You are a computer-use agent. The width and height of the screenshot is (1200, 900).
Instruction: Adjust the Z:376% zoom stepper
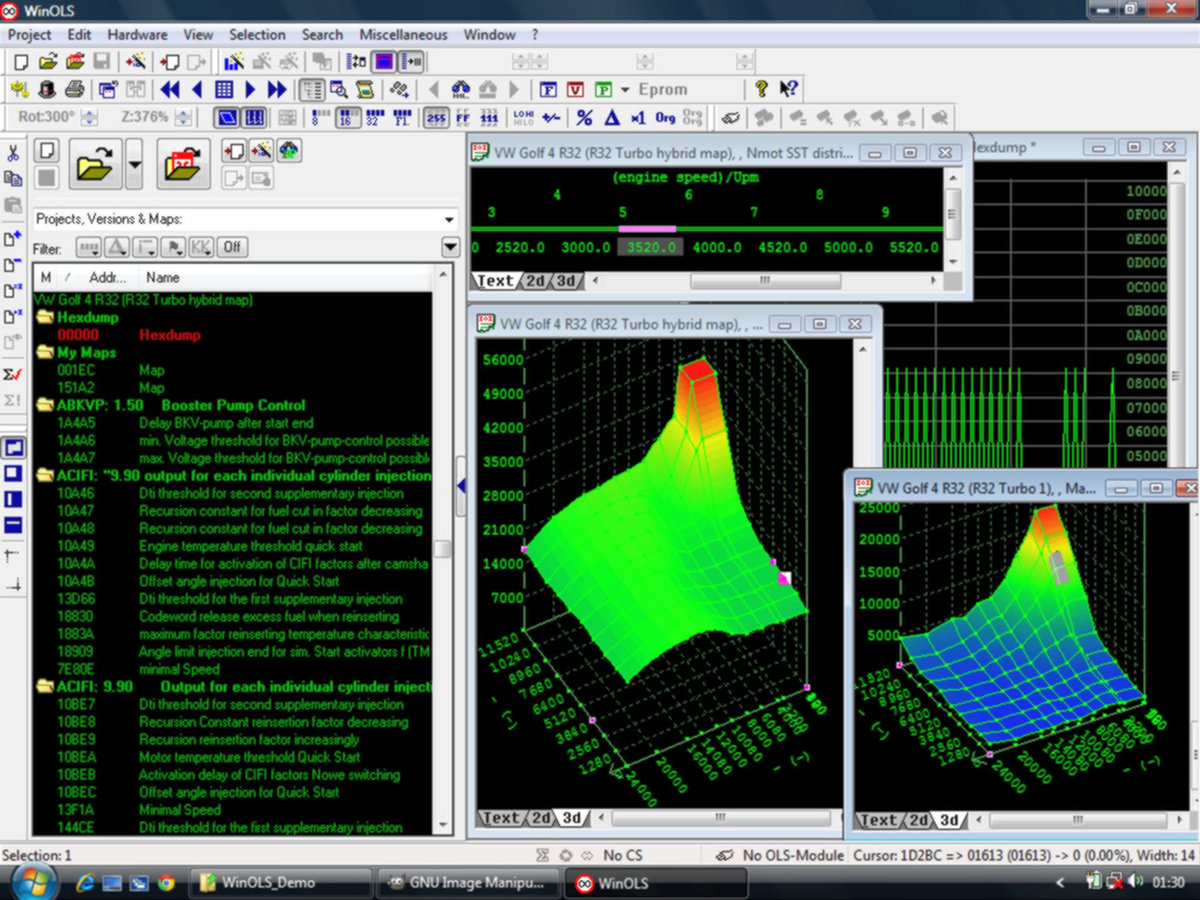183,117
